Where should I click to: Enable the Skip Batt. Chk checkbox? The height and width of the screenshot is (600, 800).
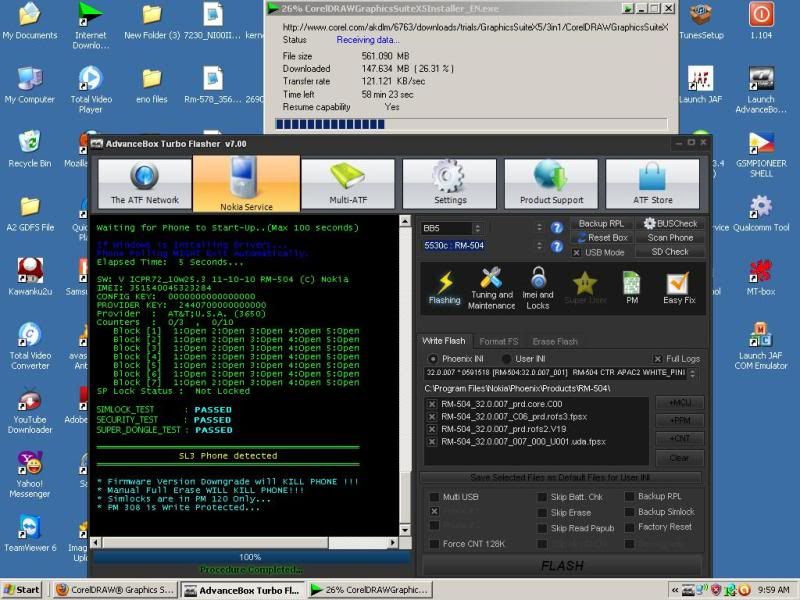click(542, 497)
